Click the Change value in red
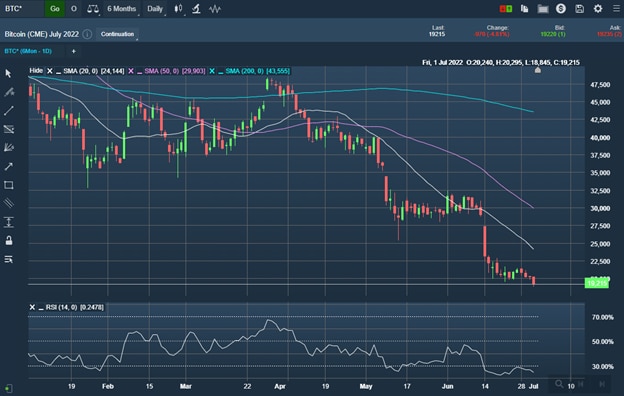This screenshot has width=624, height=396. [x=492, y=34]
